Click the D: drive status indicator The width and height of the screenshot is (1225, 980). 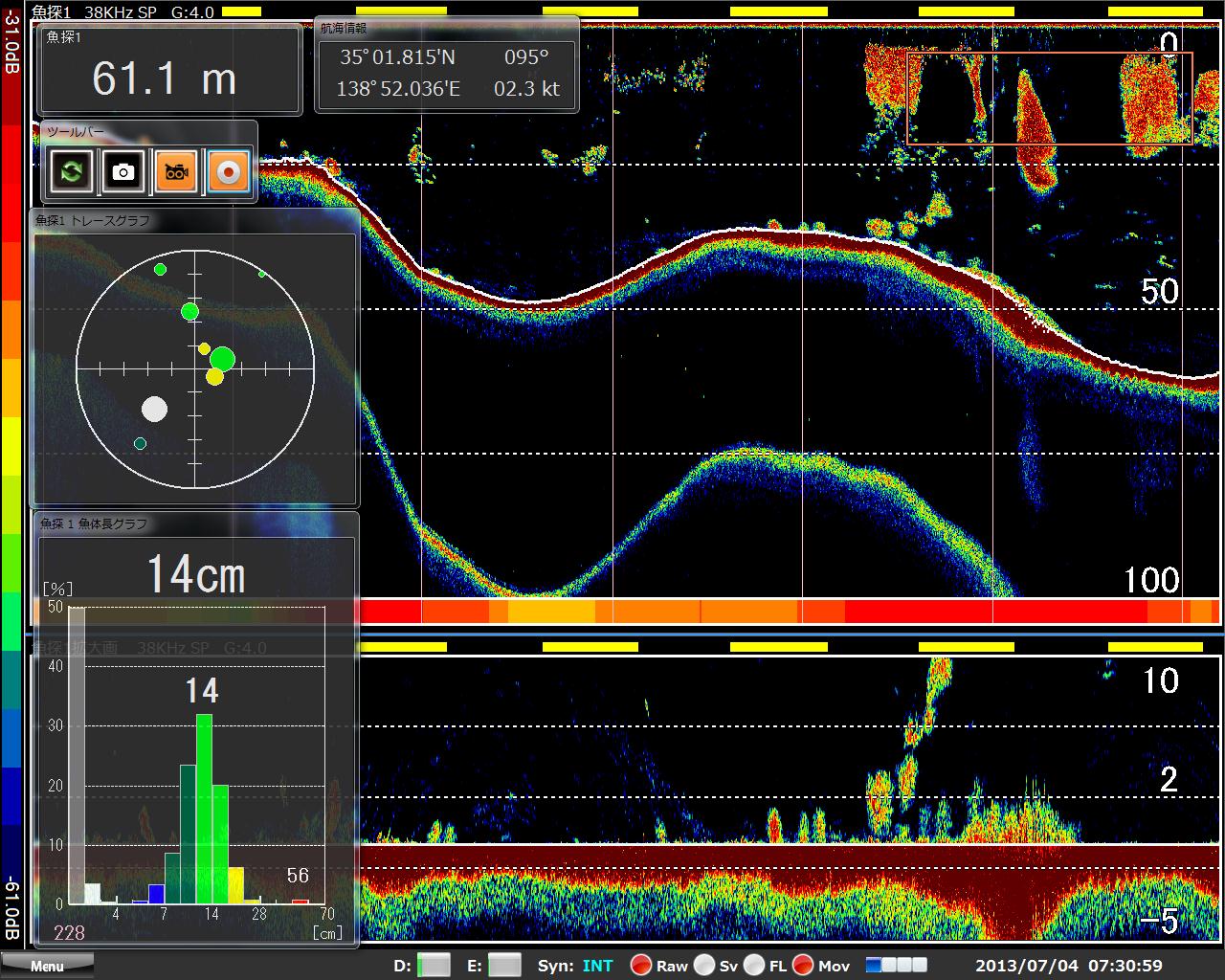(x=434, y=965)
